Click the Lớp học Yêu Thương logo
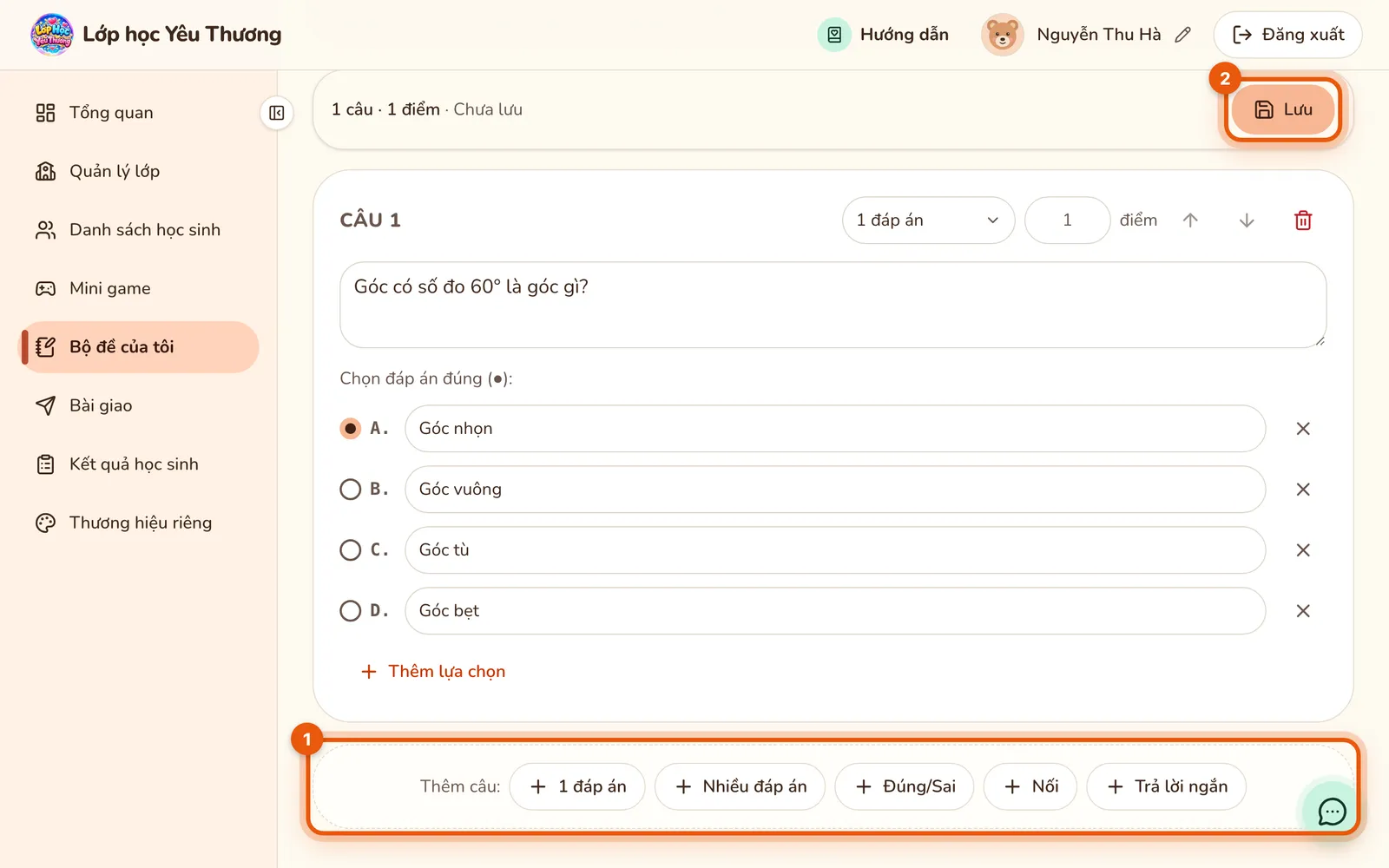Screen dimensions: 1389x868 coord(52,35)
